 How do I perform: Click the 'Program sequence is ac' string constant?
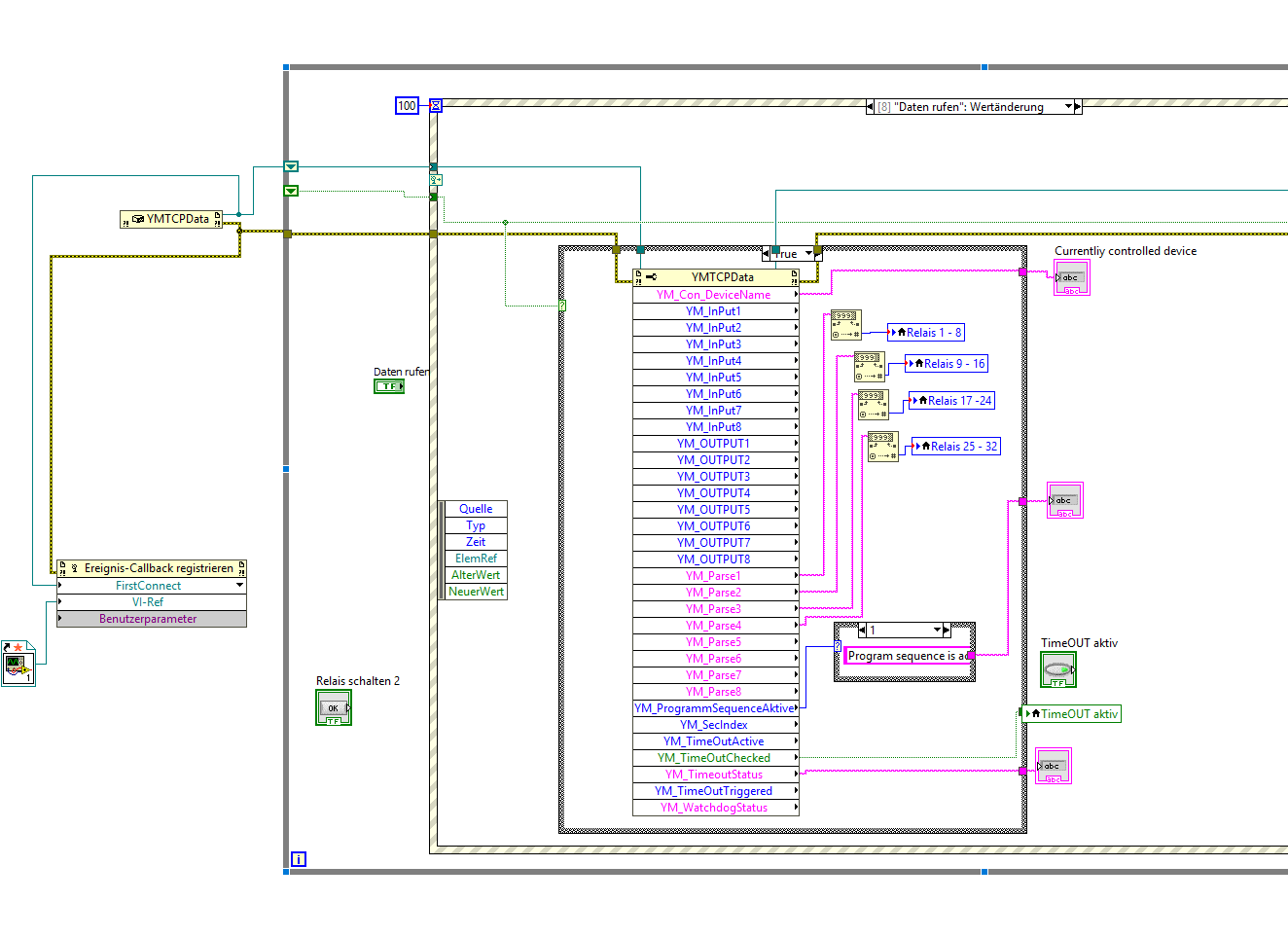[908, 656]
